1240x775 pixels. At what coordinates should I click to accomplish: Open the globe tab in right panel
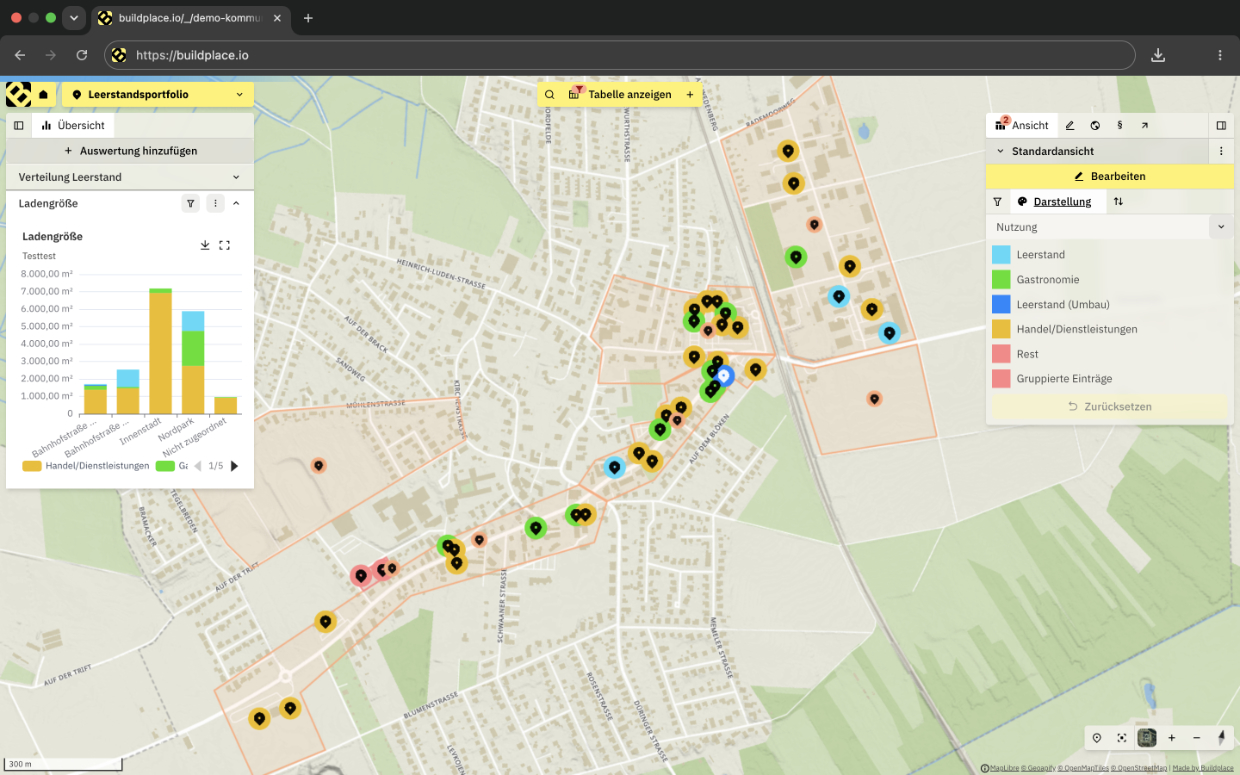pos(1095,126)
